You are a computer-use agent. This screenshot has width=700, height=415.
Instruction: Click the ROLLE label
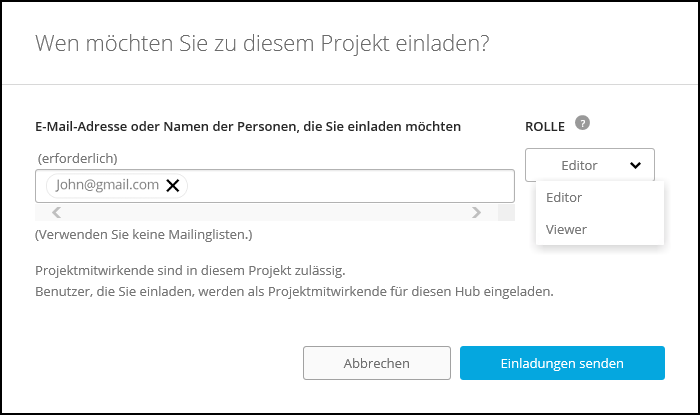(545, 127)
